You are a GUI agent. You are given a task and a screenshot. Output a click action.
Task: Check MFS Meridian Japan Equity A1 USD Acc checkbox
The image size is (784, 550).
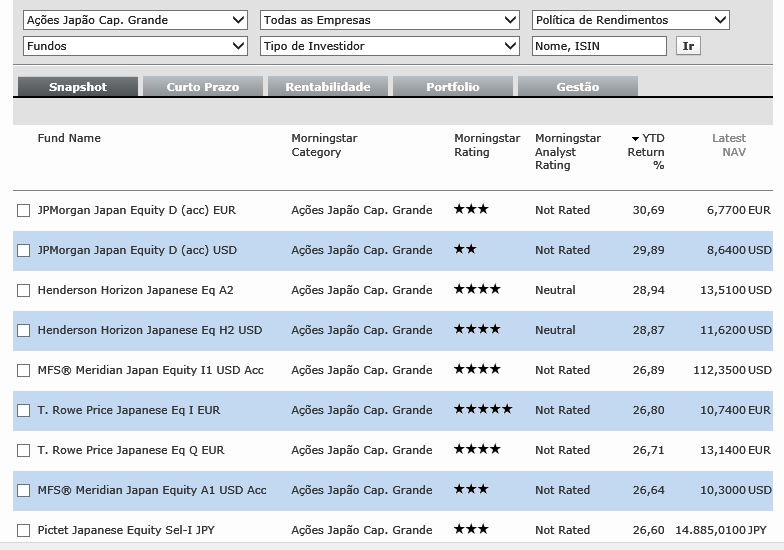24,490
